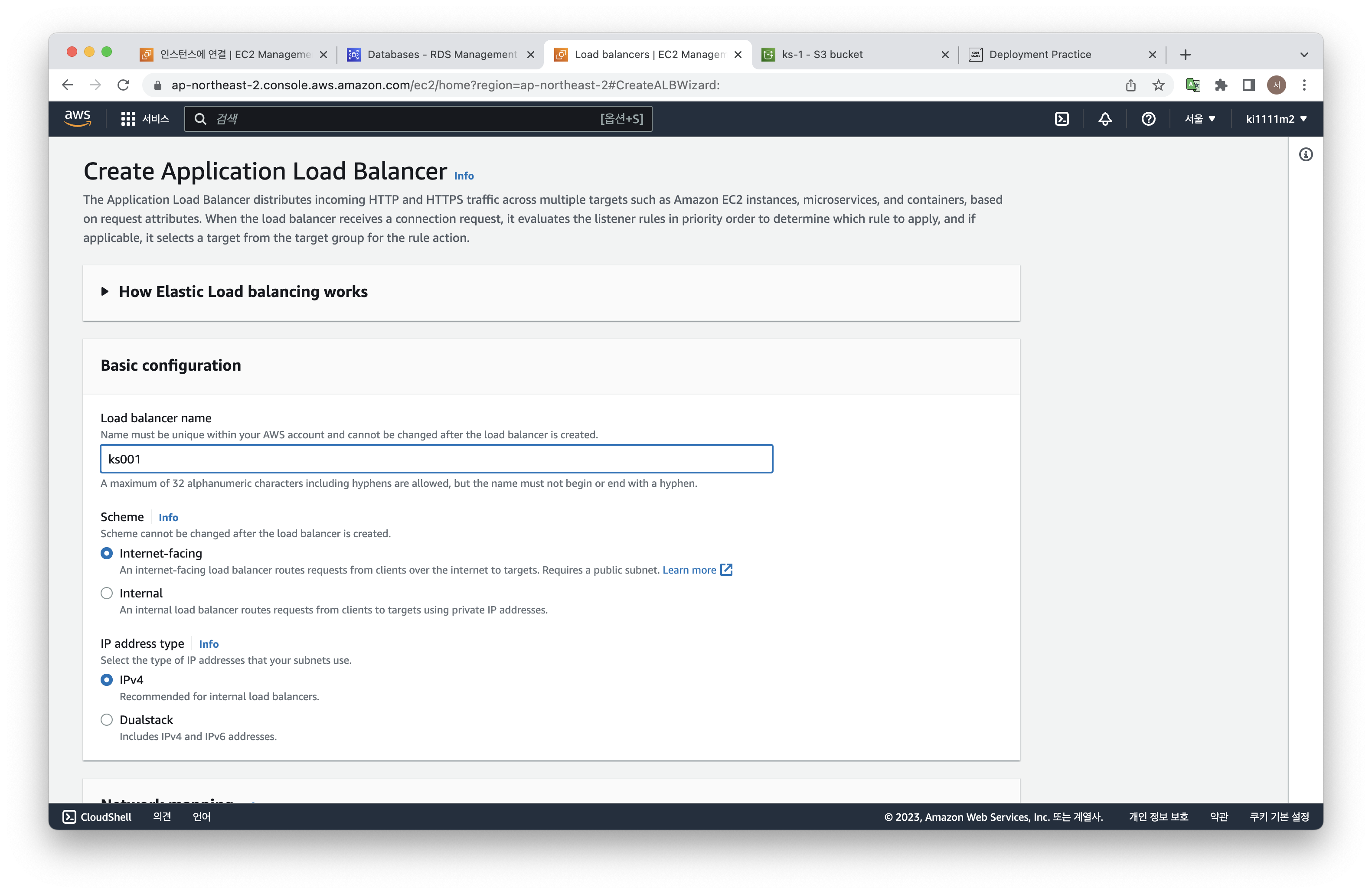Open the info panel icon at right edge

(1306, 154)
